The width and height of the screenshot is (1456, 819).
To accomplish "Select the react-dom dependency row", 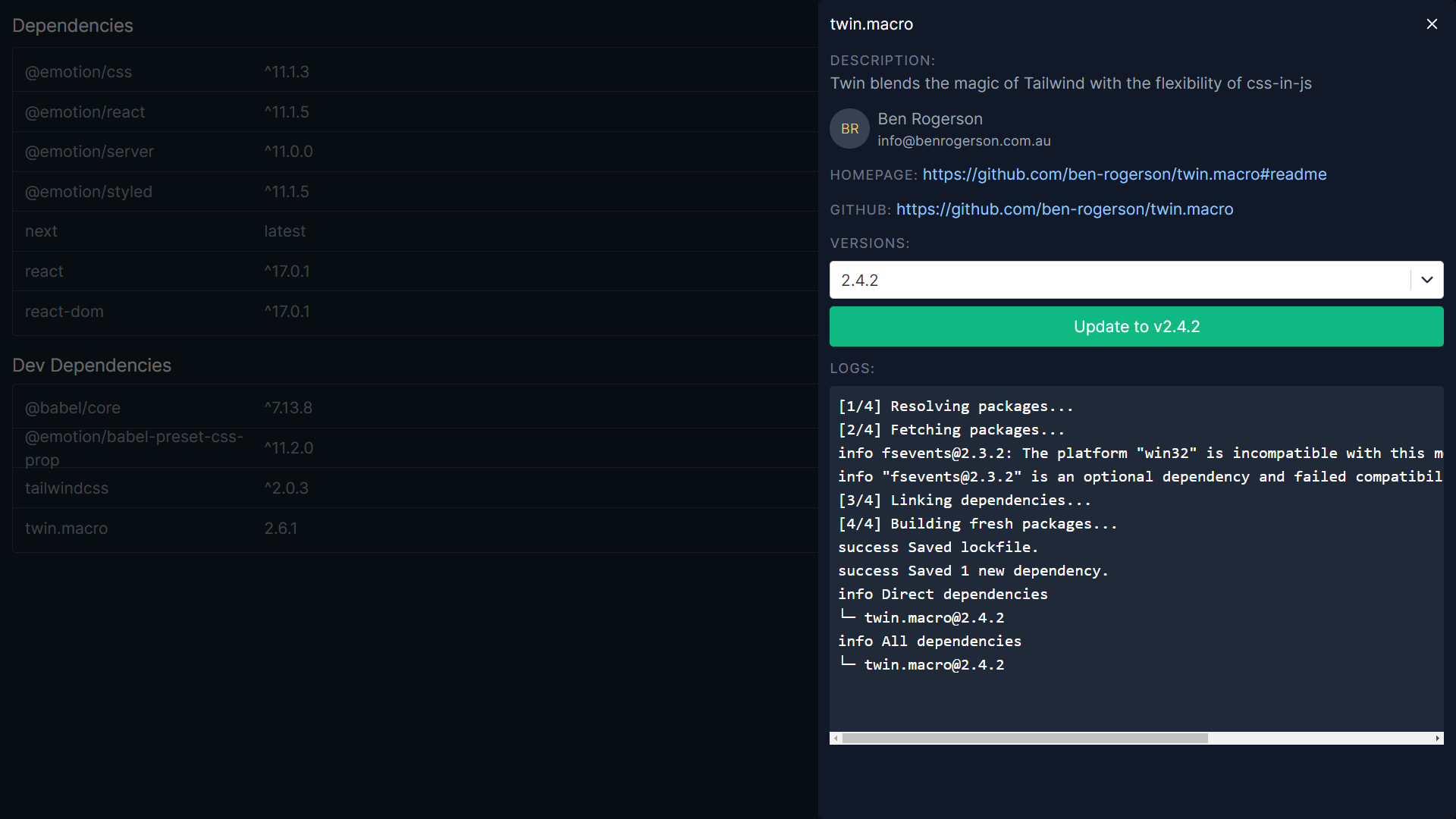I will [x=413, y=312].
